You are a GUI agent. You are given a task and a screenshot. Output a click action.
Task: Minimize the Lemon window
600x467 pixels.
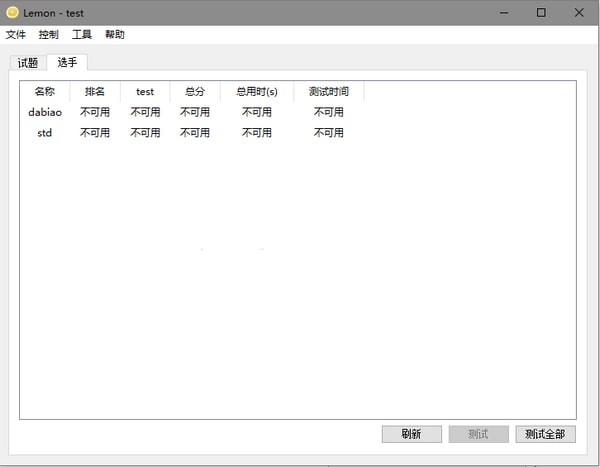[504, 13]
